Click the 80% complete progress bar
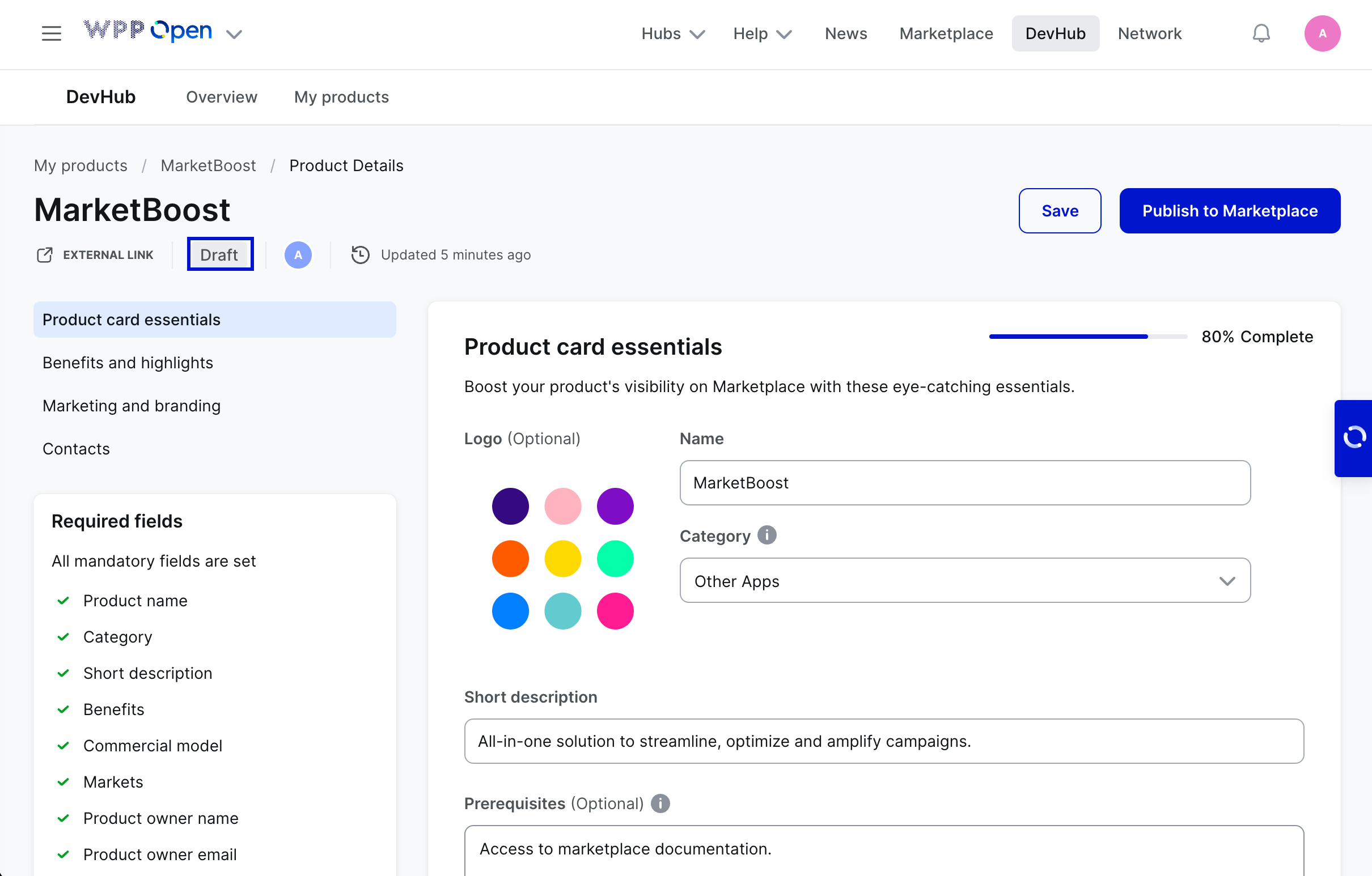The image size is (1372, 876). 1087,337
